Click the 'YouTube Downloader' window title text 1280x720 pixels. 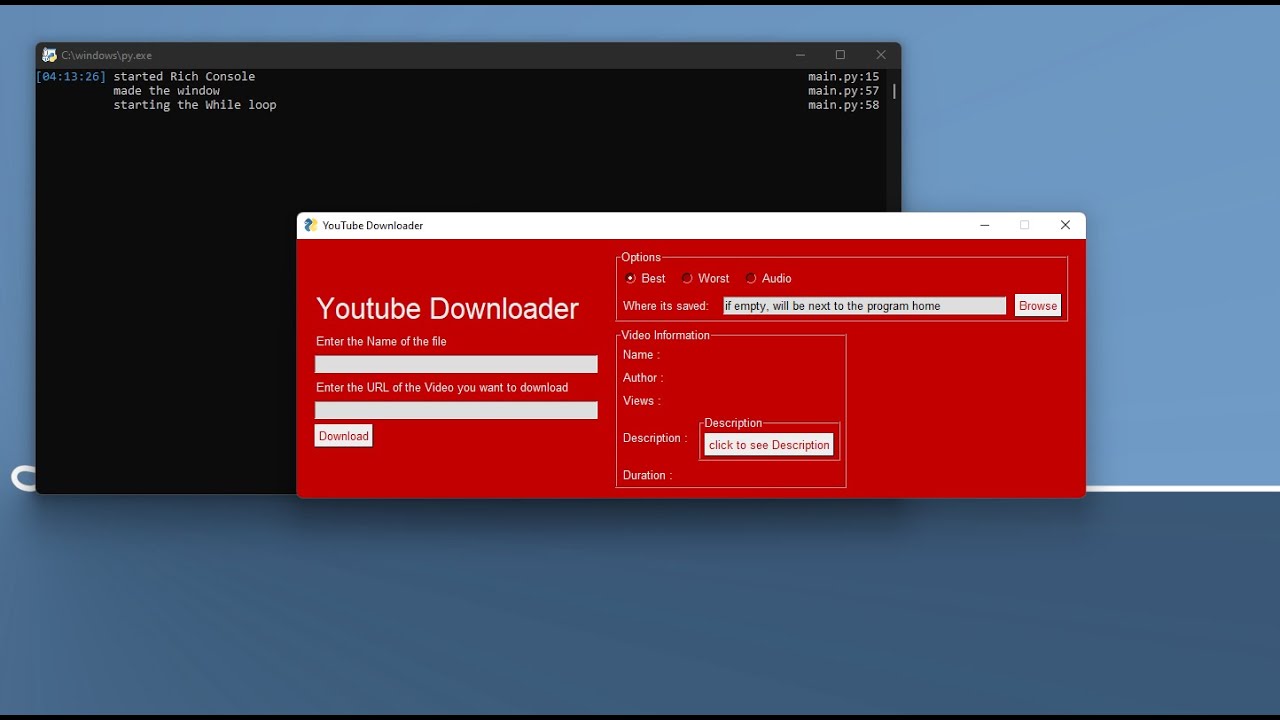tap(373, 225)
